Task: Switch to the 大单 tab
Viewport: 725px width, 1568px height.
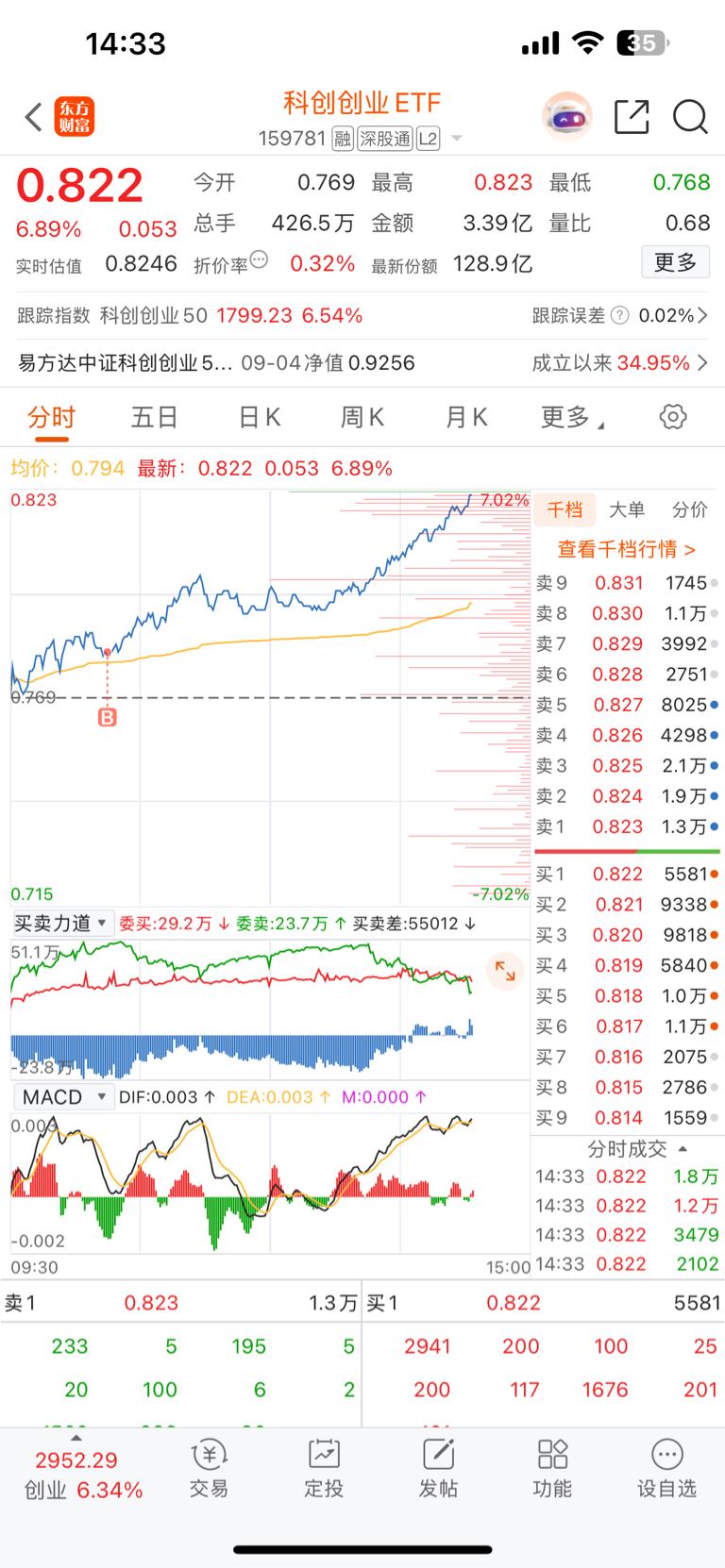Action: coord(627,510)
